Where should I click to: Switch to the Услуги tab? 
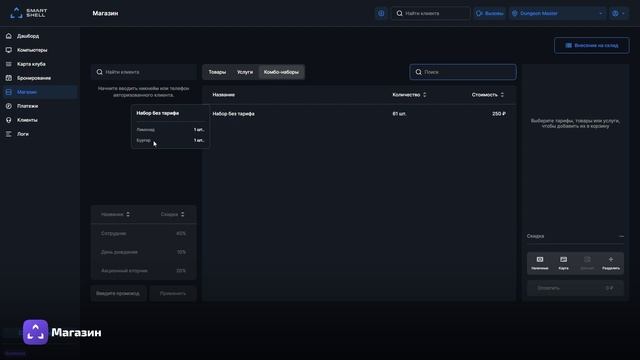(x=245, y=72)
